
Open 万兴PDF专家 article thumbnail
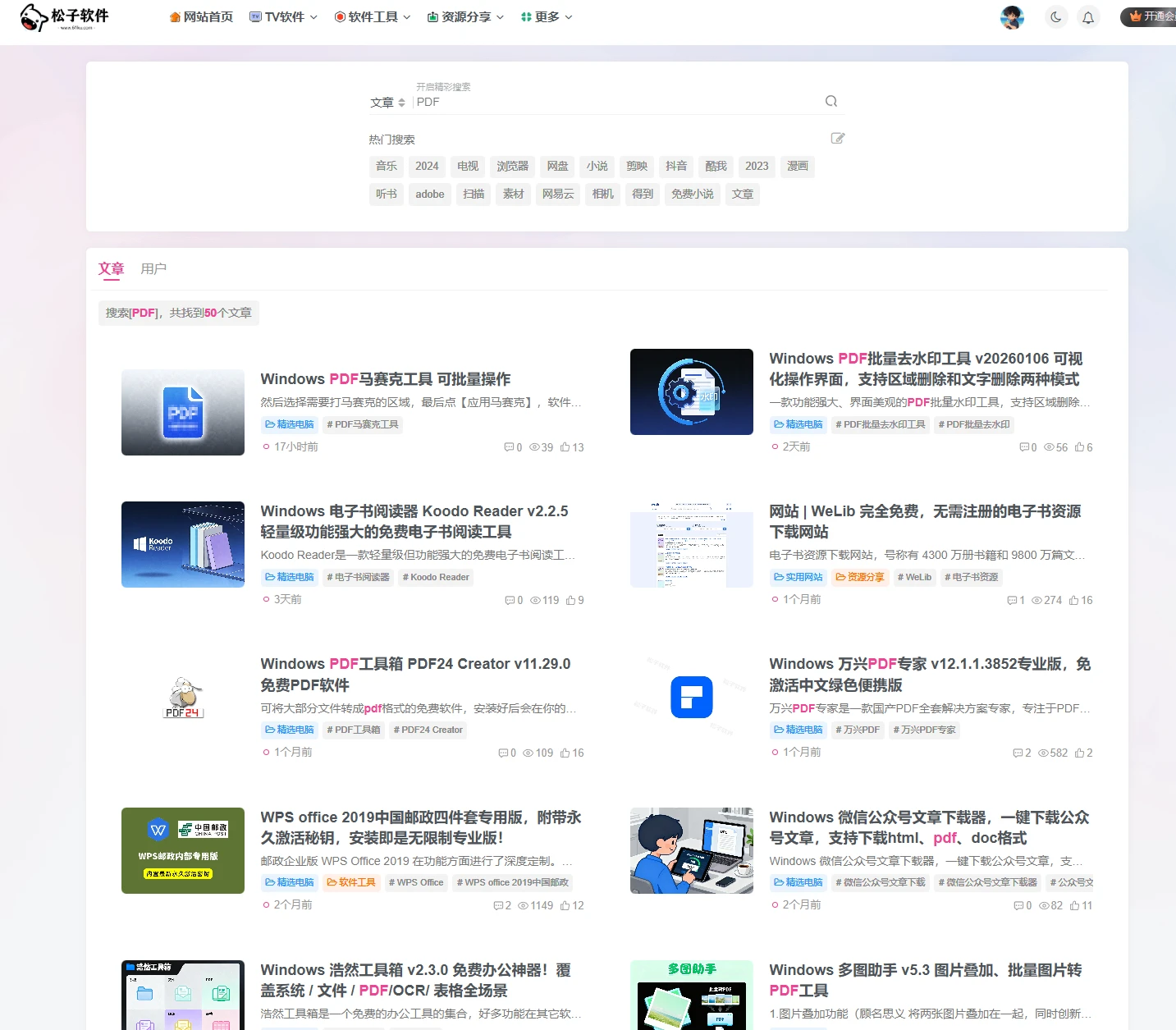[692, 698]
